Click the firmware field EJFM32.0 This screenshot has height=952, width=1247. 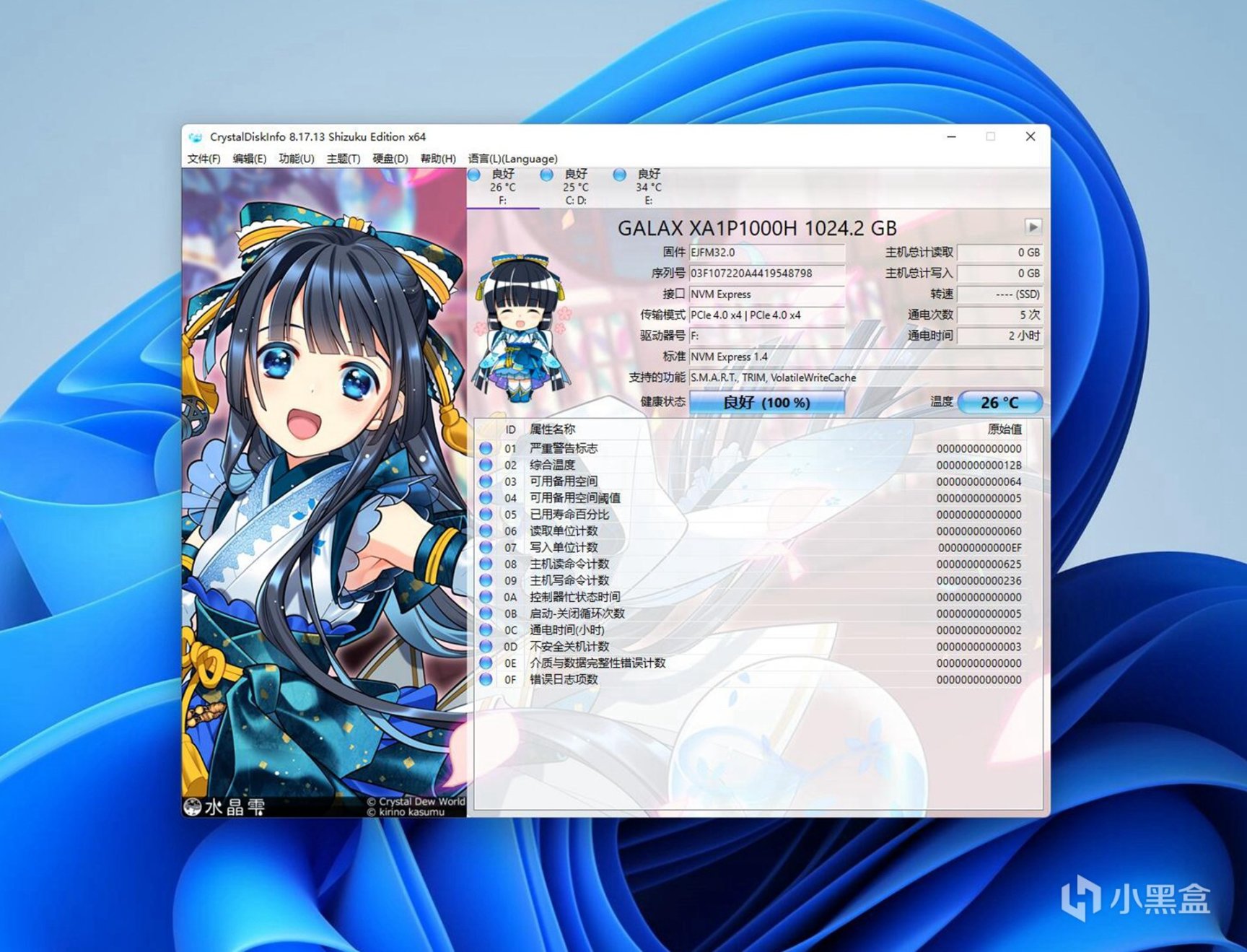click(x=767, y=253)
